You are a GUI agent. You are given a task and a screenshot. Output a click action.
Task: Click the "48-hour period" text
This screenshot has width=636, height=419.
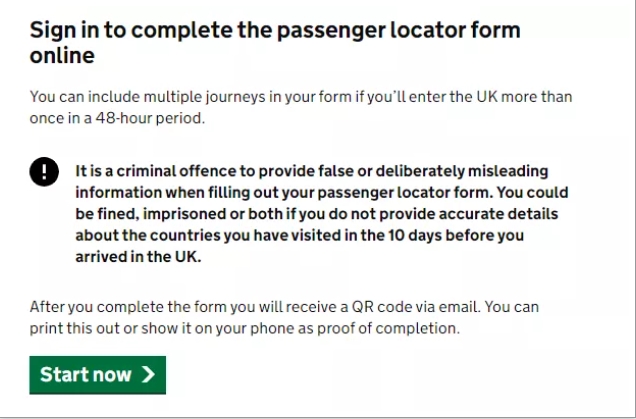click(x=150, y=118)
